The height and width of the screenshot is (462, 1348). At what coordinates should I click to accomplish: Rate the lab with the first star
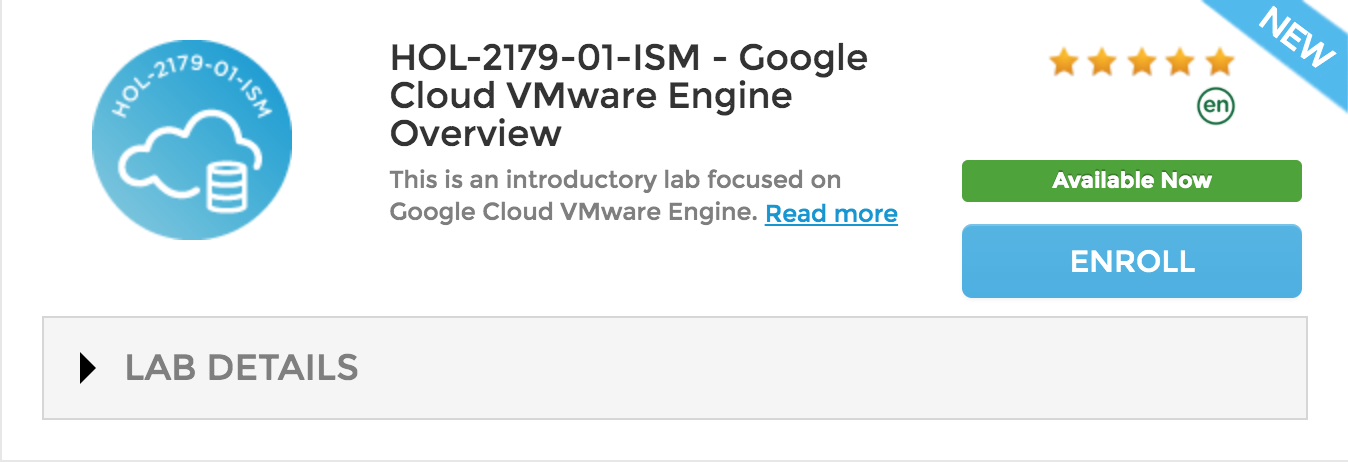(1063, 63)
